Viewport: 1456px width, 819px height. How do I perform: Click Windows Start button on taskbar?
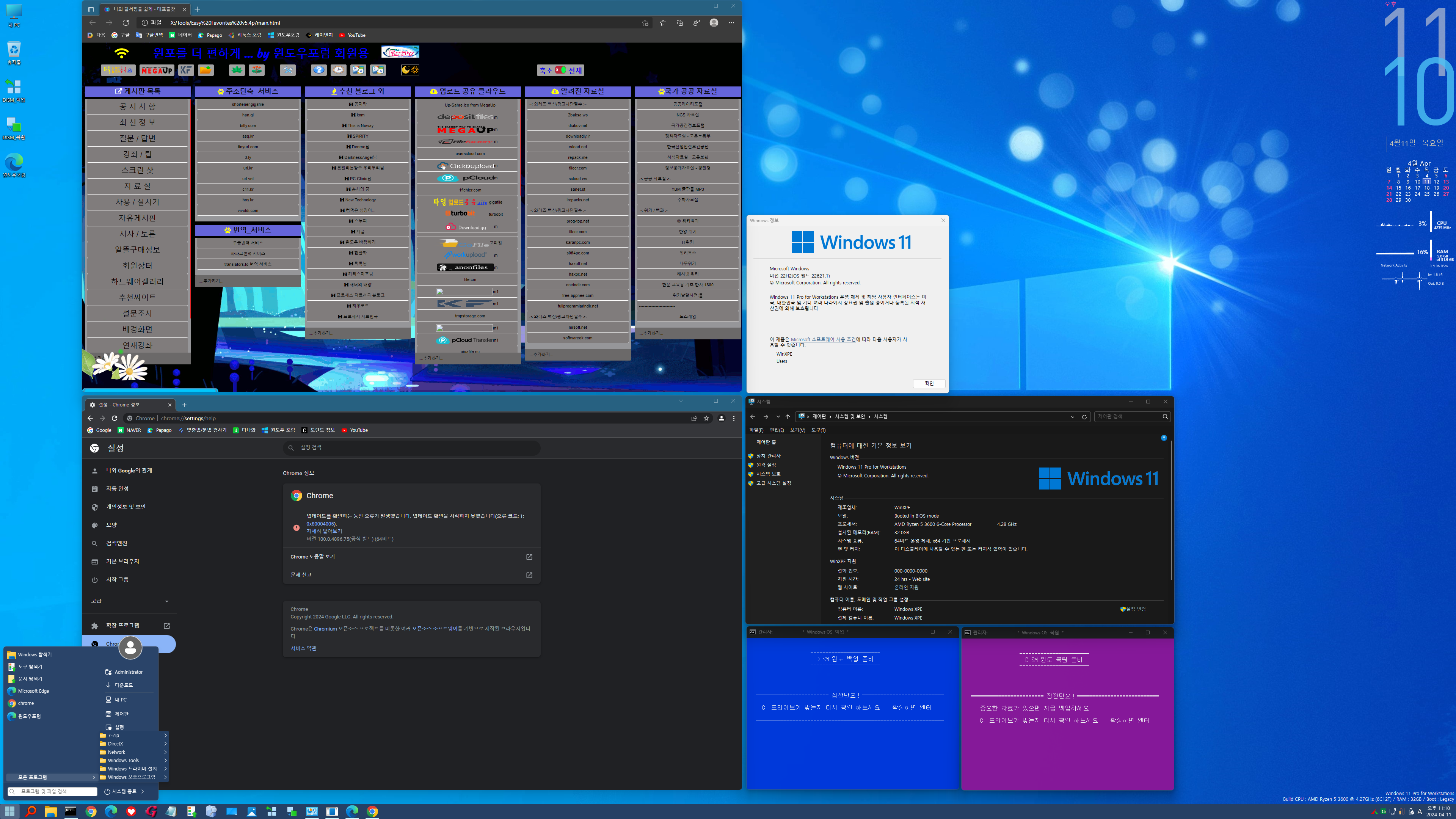coord(9,811)
